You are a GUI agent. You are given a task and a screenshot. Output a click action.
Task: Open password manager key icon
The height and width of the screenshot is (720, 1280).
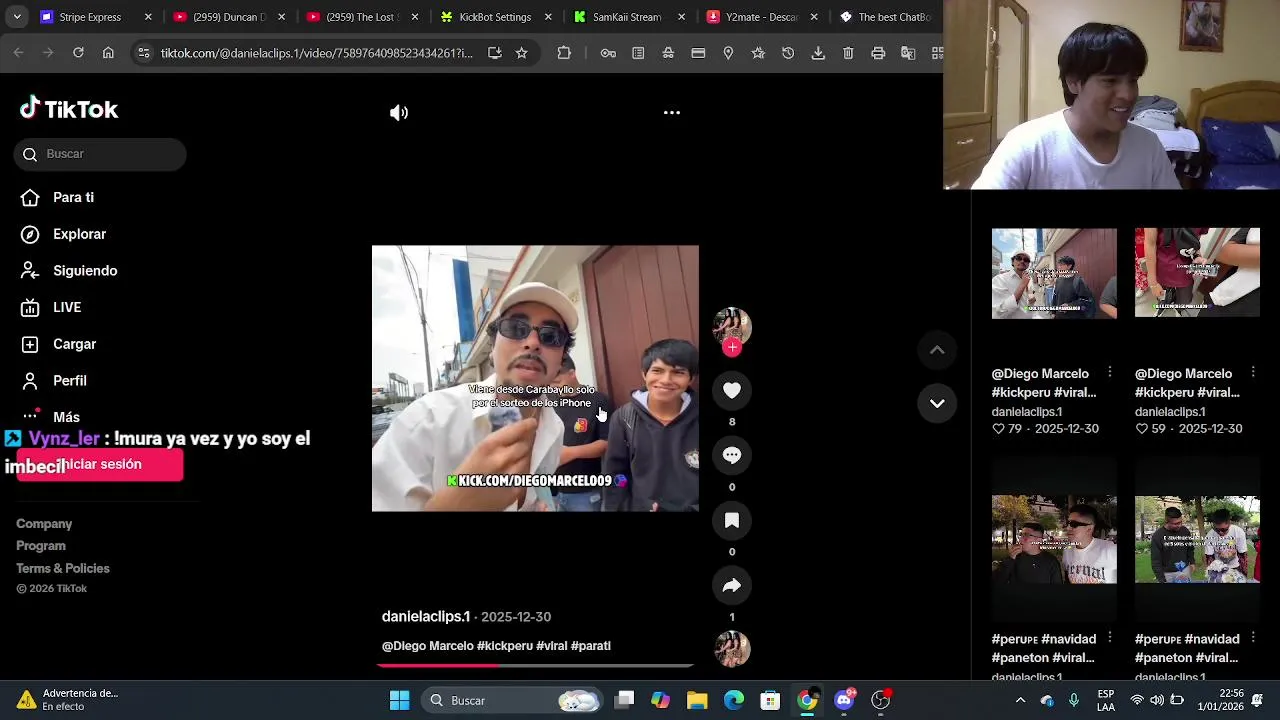pos(608,53)
